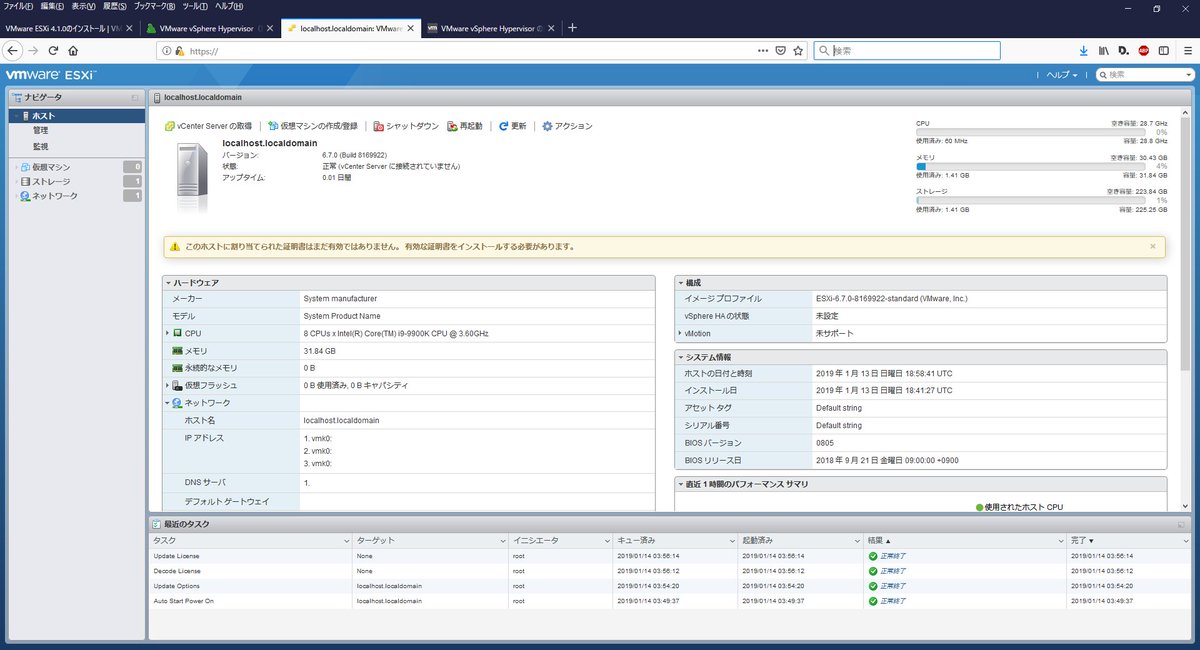The image size is (1200, 650).
Task: Open 仮想マシンの作成/登録 wizard
Action: (x=313, y=126)
